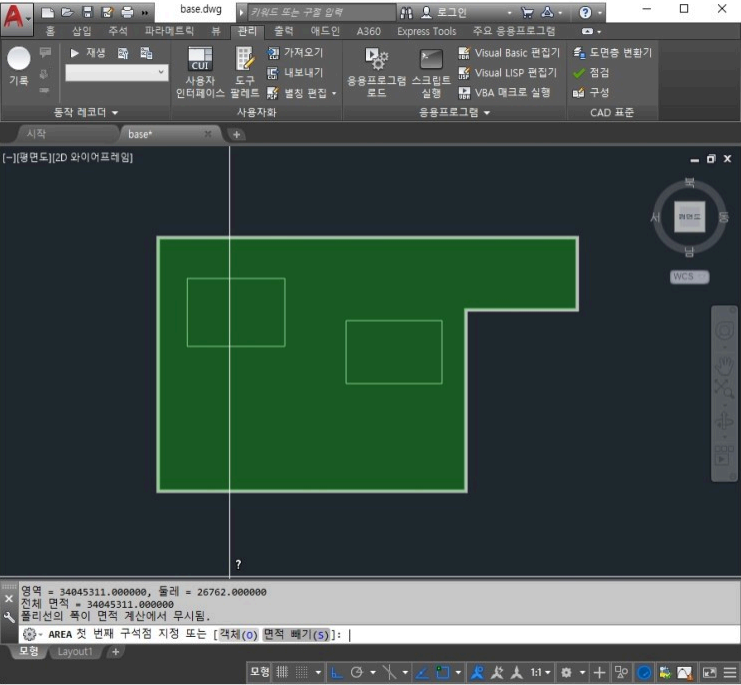Open the Visual Basic 편집기

click(509, 53)
